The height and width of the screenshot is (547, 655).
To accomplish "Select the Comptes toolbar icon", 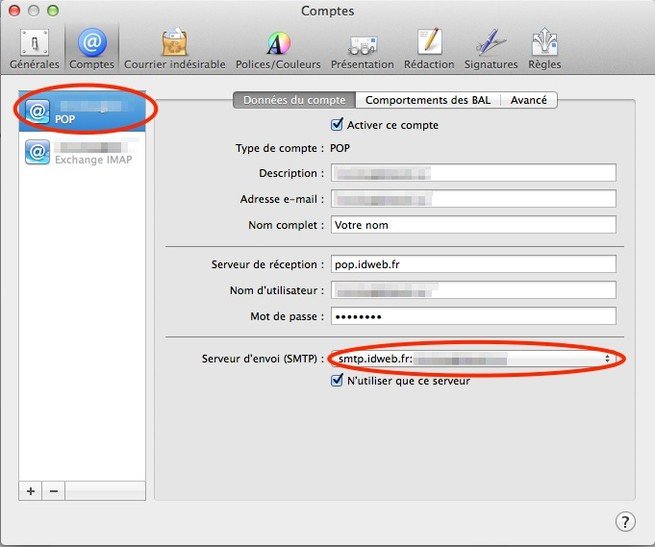I will [x=91, y=48].
